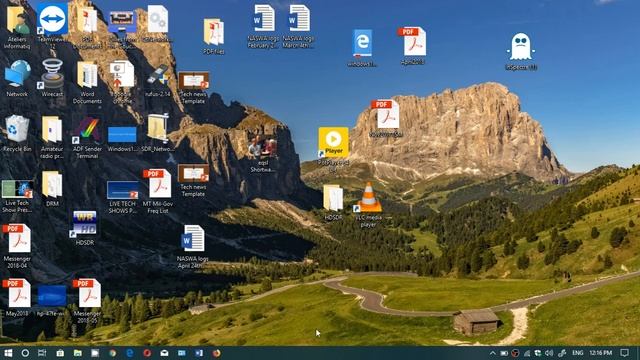The image size is (640, 360).
Task: Open the Amateur radio pr... folder
Action: pyautogui.click(x=52, y=137)
